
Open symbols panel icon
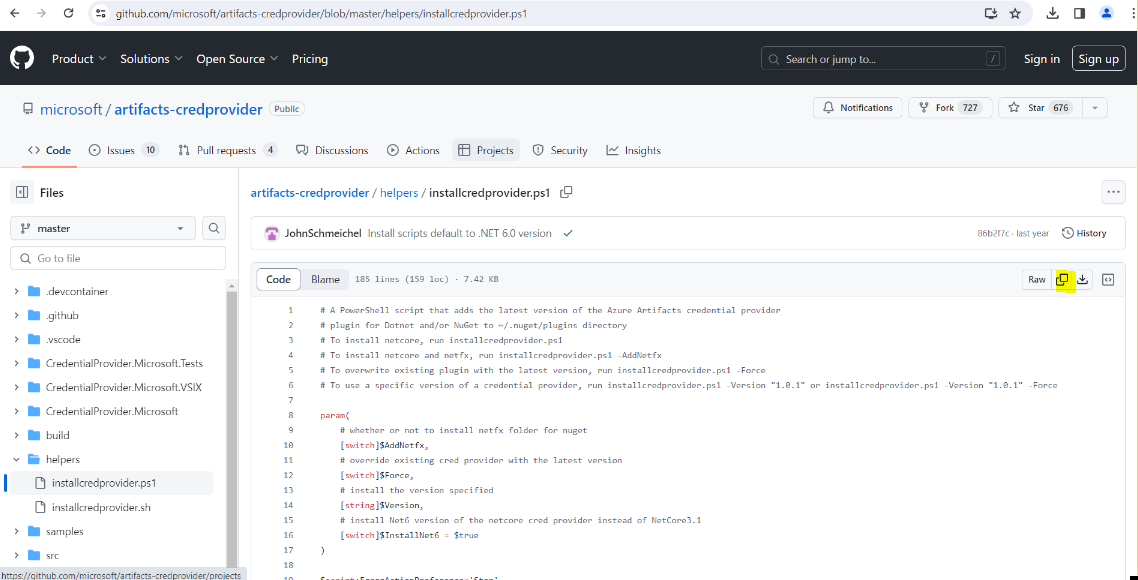1108,279
